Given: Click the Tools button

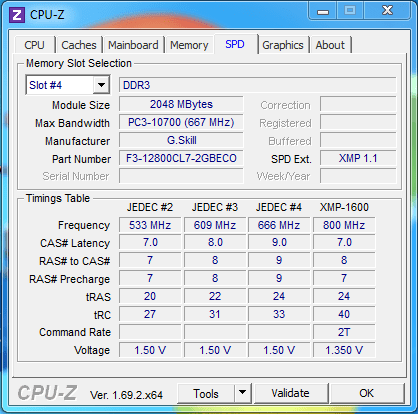Looking at the screenshot, I should [x=206, y=393].
